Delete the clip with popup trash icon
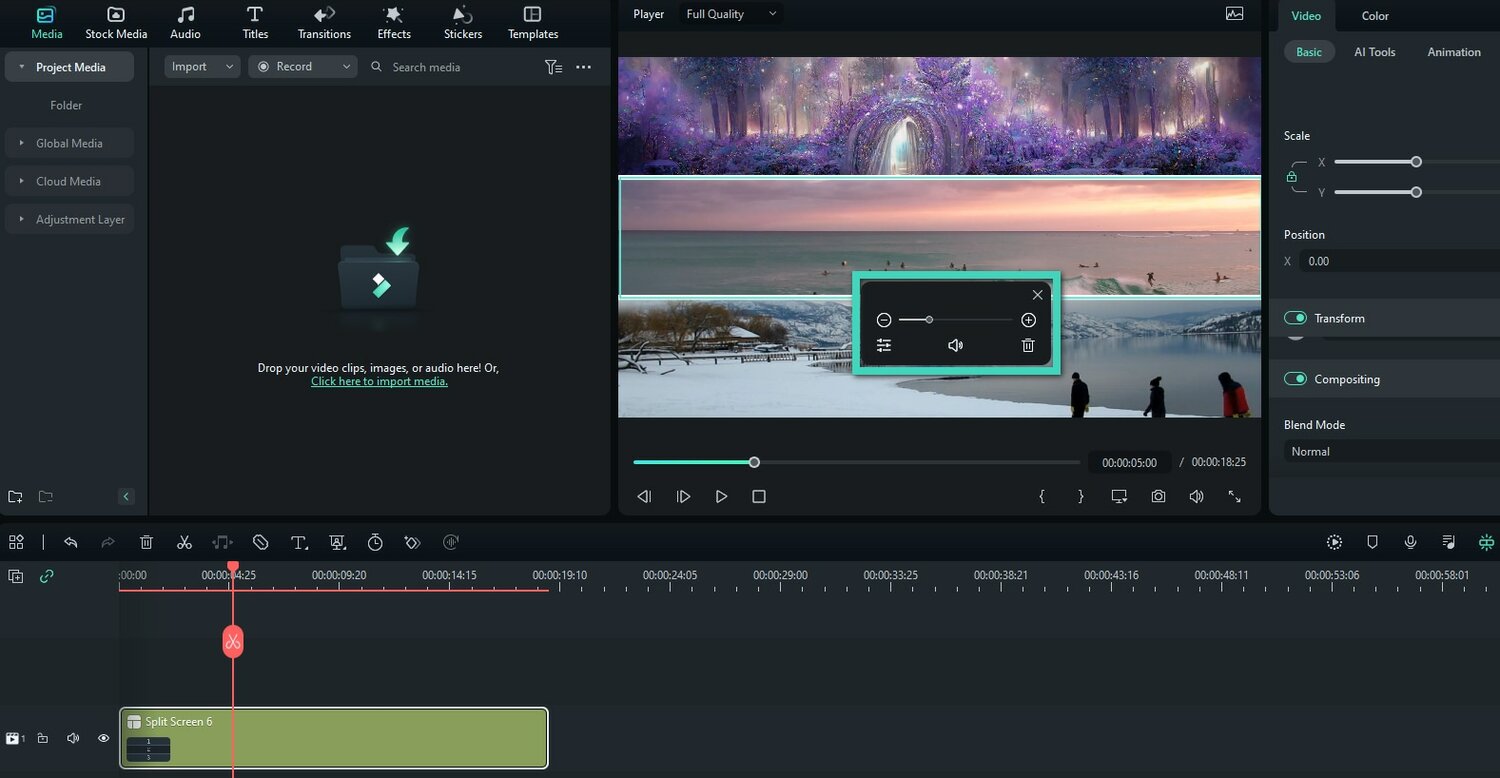The height and width of the screenshot is (778, 1500). coord(1028,345)
